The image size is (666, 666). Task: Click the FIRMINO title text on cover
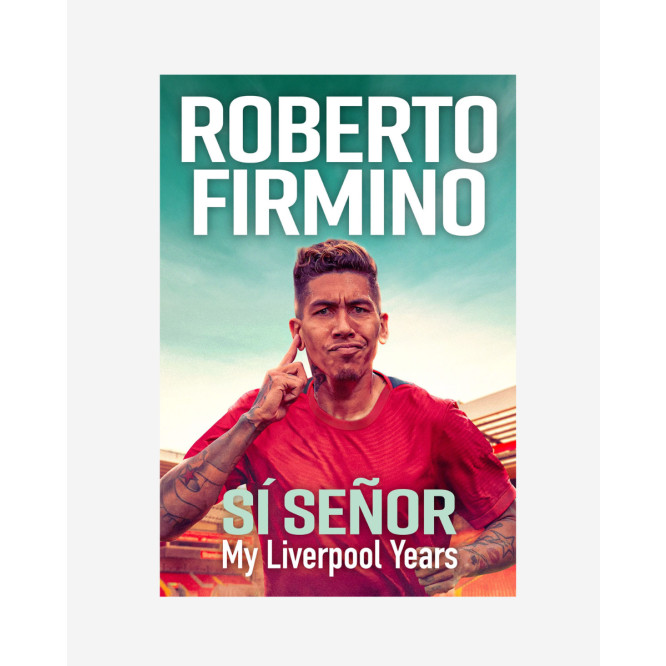tap(339, 203)
